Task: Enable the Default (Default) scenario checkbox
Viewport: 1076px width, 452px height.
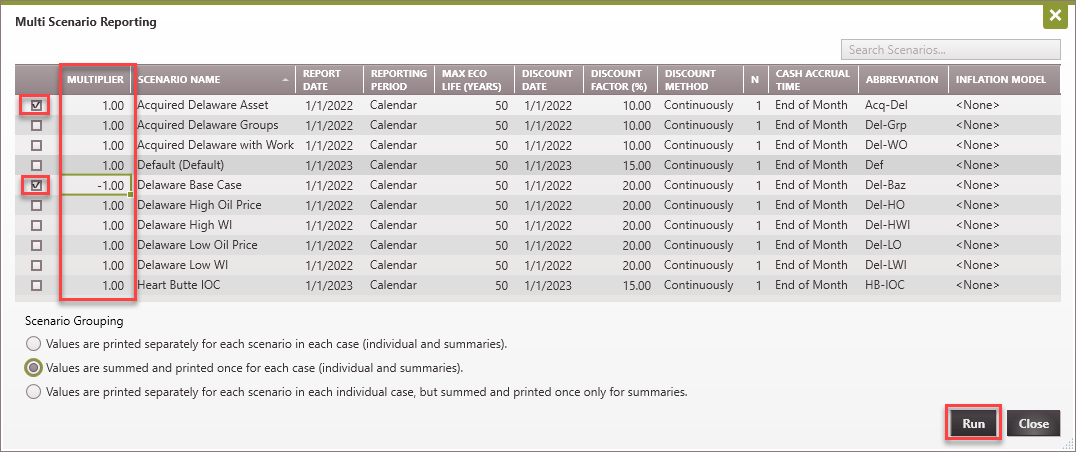Action: click(x=37, y=165)
